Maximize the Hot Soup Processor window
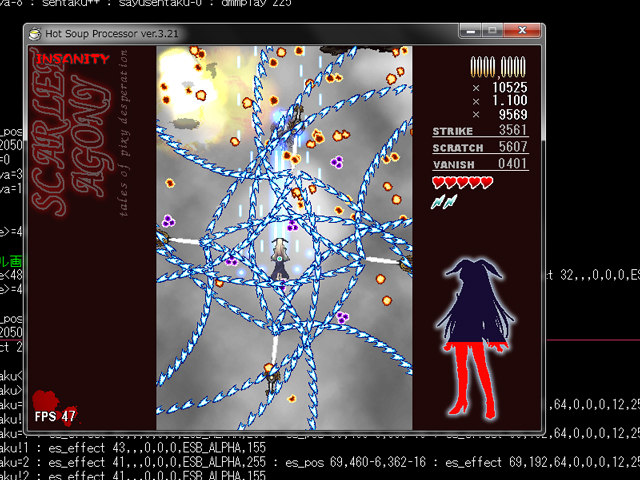 click(493, 31)
